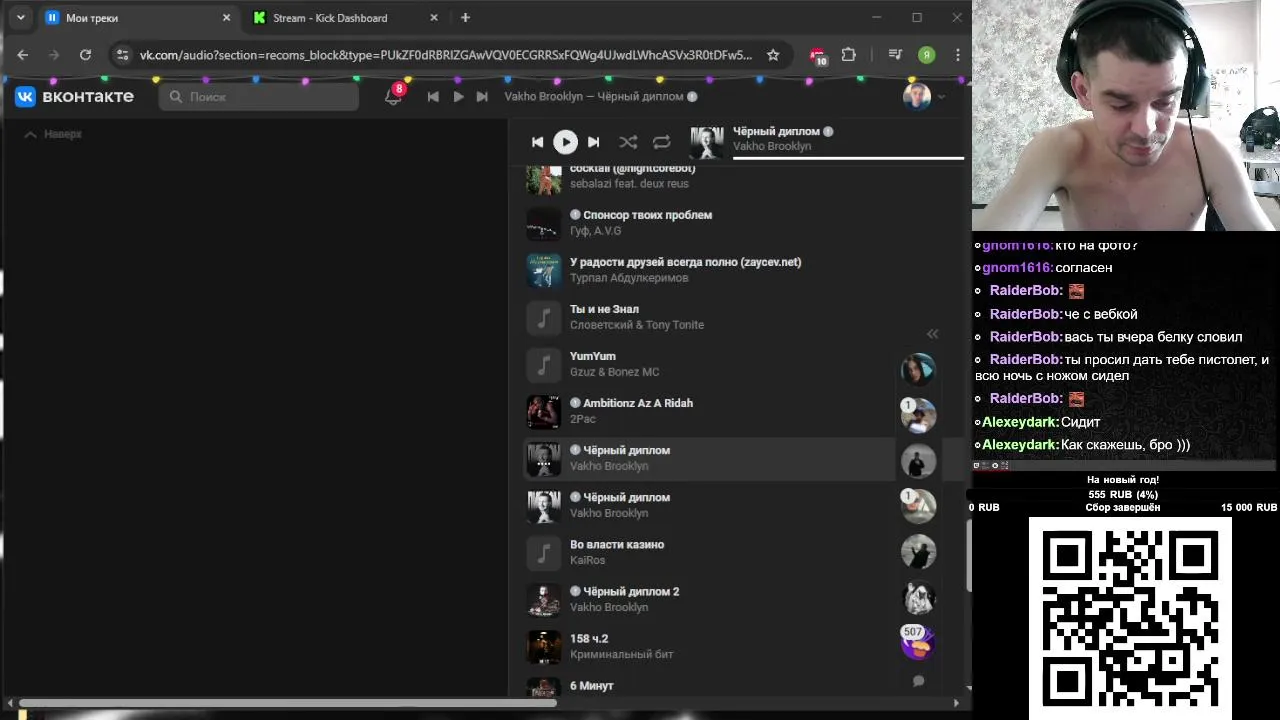Screen dimensions: 1280x720
Task: Go to the ВКонтакте home logo
Action: coord(74,96)
